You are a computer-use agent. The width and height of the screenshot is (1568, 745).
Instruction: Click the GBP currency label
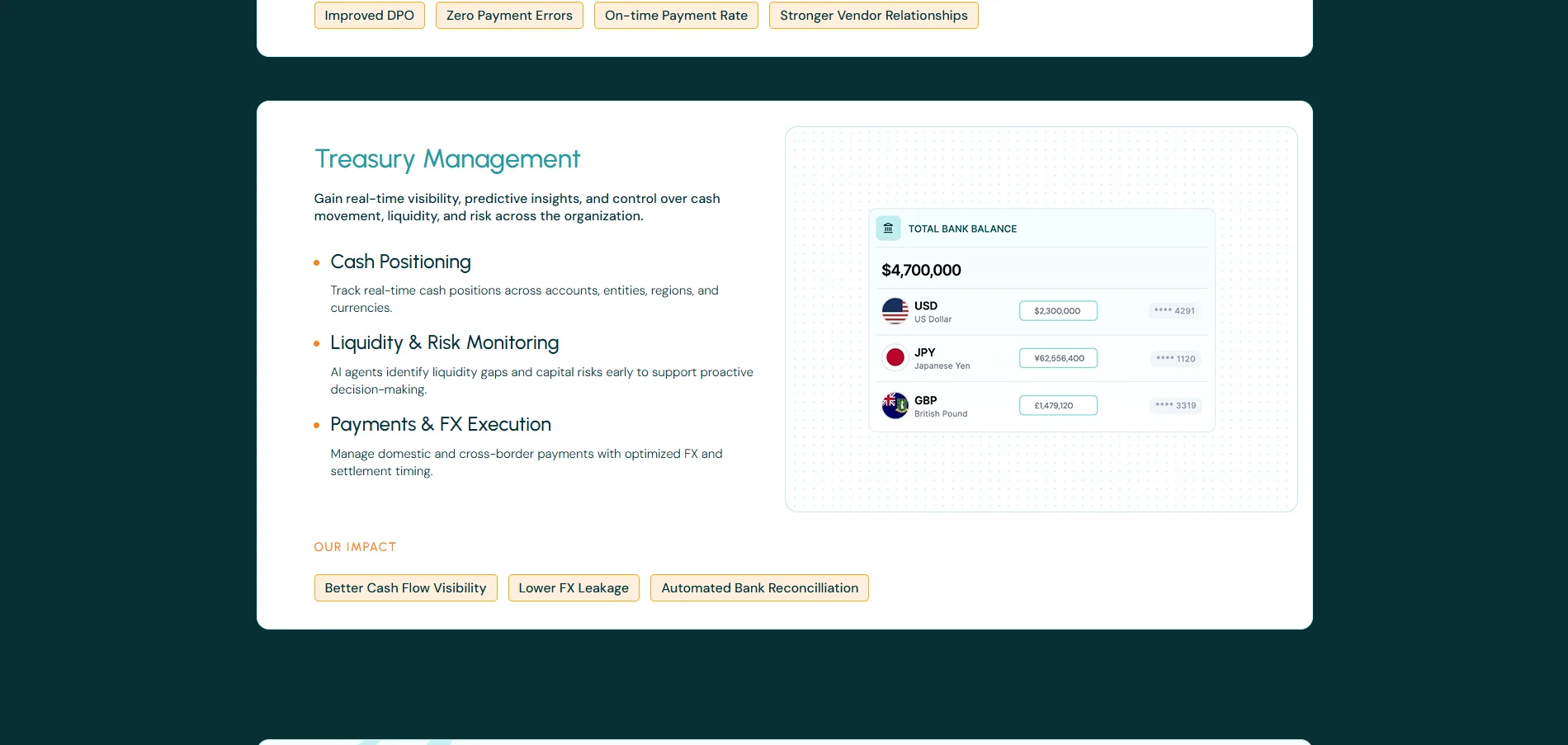[926, 401]
